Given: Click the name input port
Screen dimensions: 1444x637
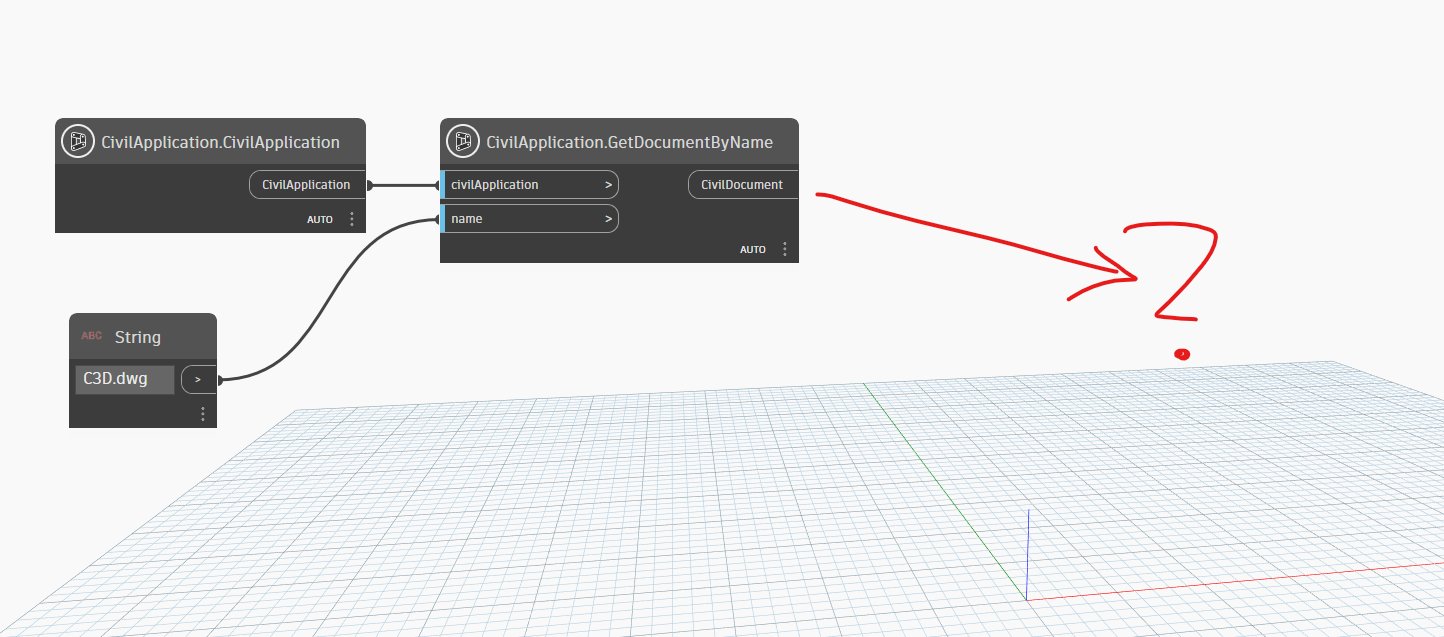Looking at the screenshot, I should (529, 219).
